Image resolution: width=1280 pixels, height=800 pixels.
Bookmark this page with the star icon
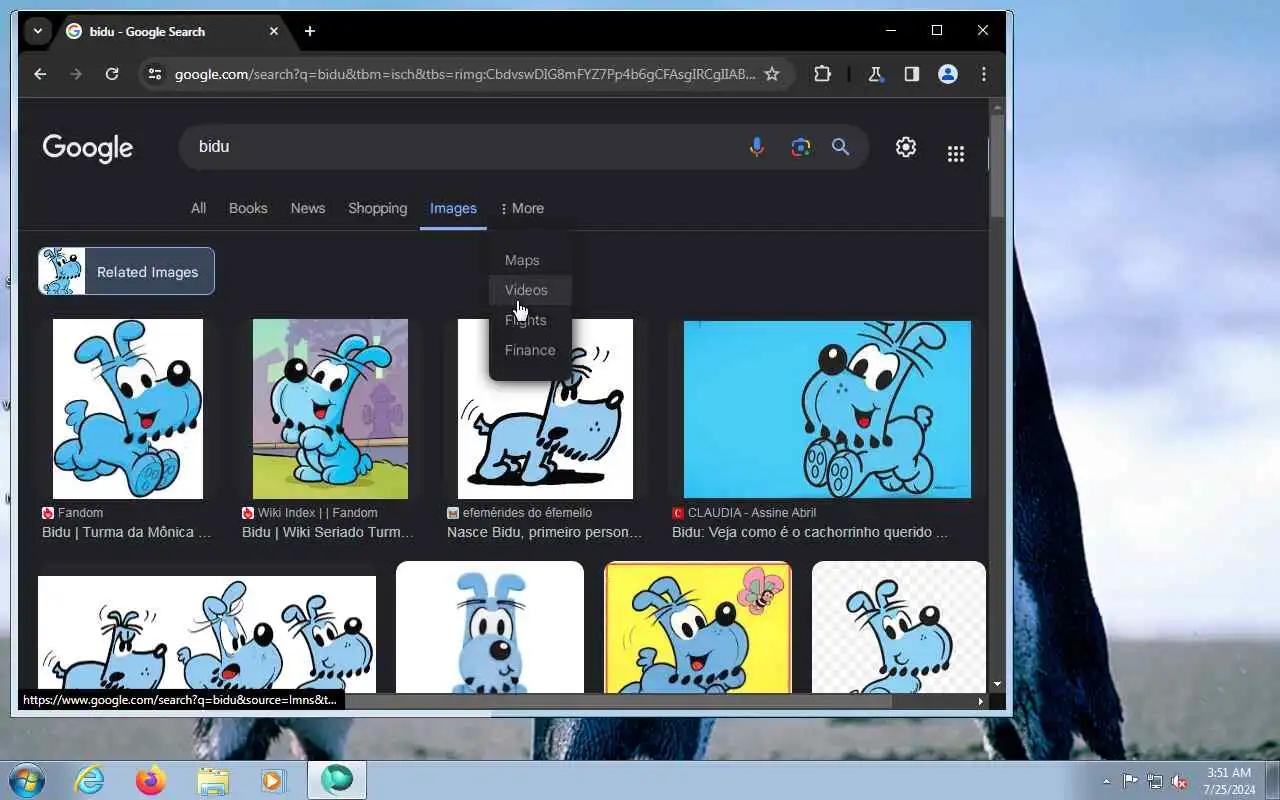772,74
